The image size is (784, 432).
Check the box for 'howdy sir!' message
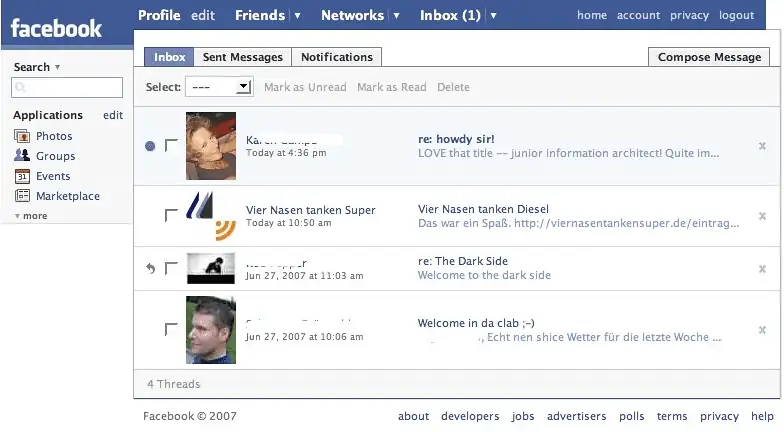pos(171,146)
